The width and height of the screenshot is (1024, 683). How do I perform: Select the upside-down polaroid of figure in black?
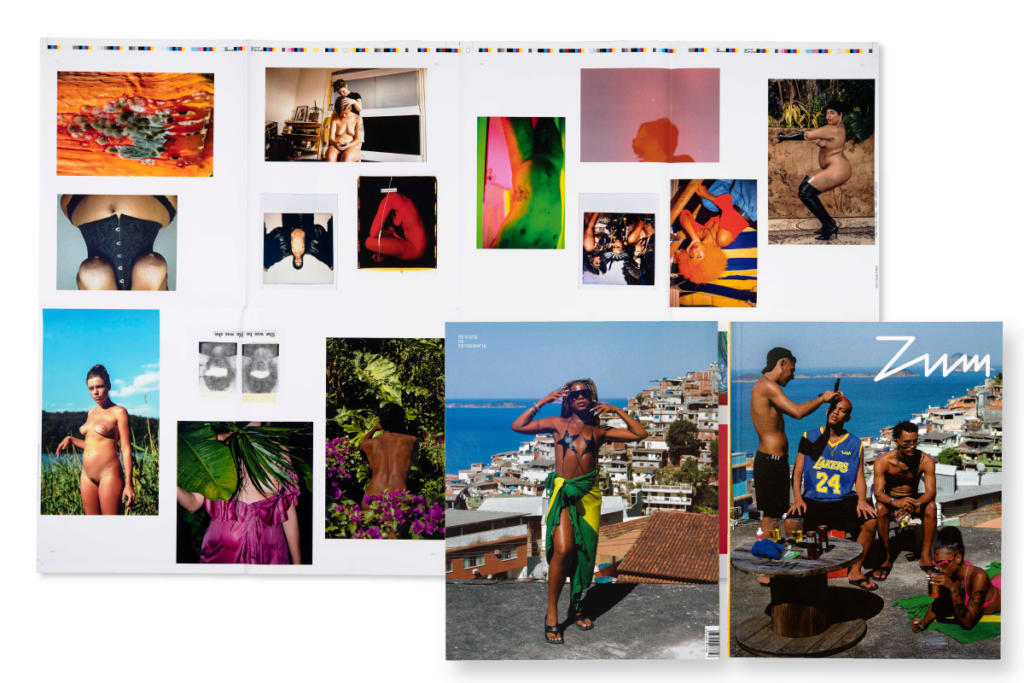point(298,240)
